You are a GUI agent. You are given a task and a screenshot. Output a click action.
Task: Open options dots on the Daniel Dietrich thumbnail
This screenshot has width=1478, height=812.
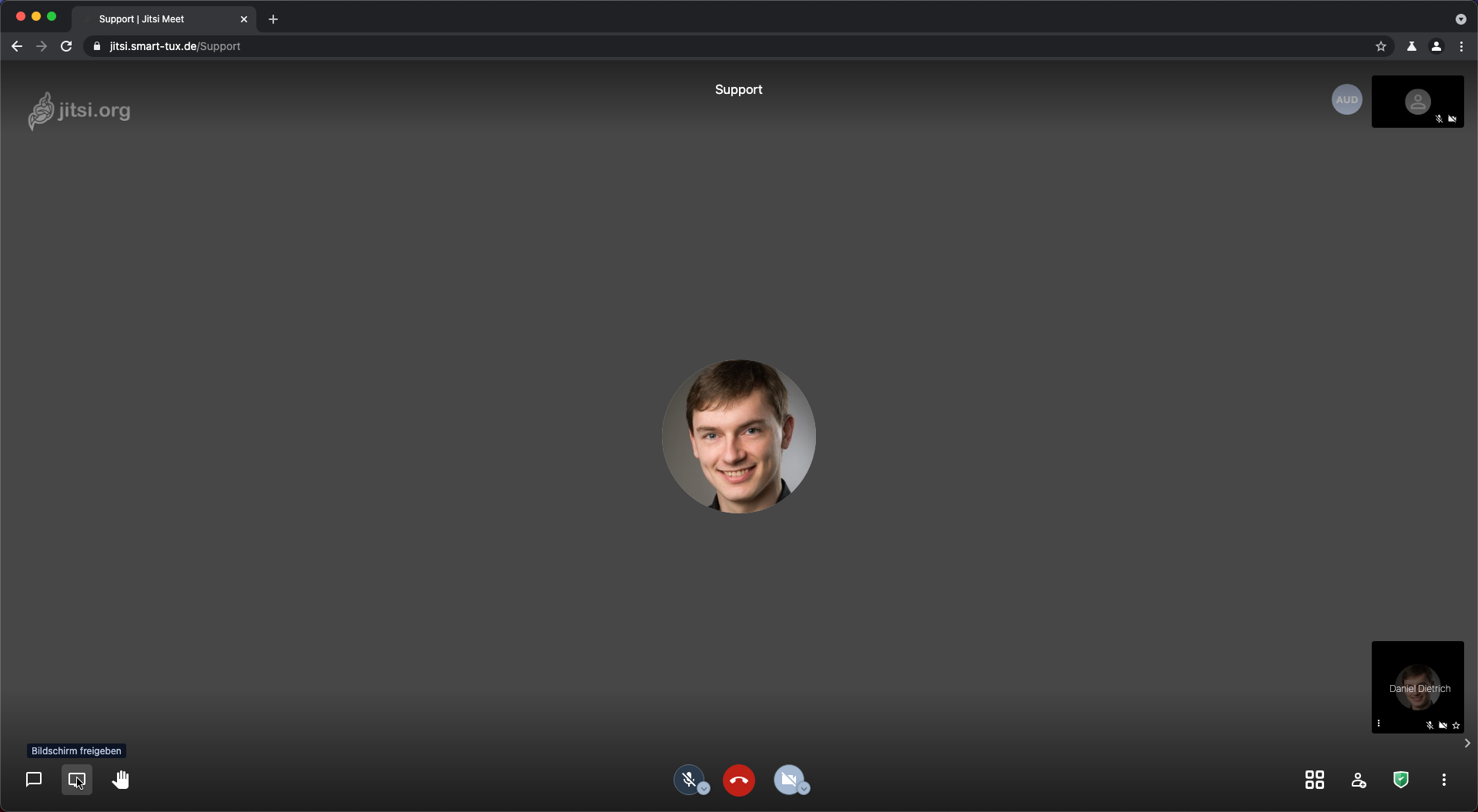tap(1379, 723)
